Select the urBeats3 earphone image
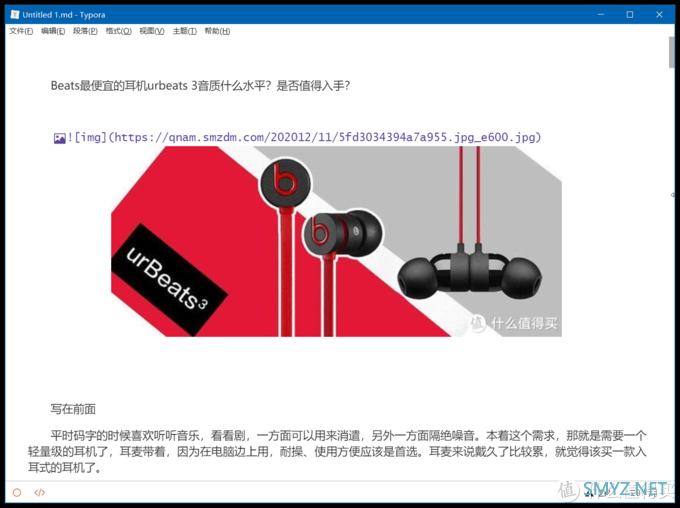Viewport: 680px width, 508px height. click(x=336, y=241)
